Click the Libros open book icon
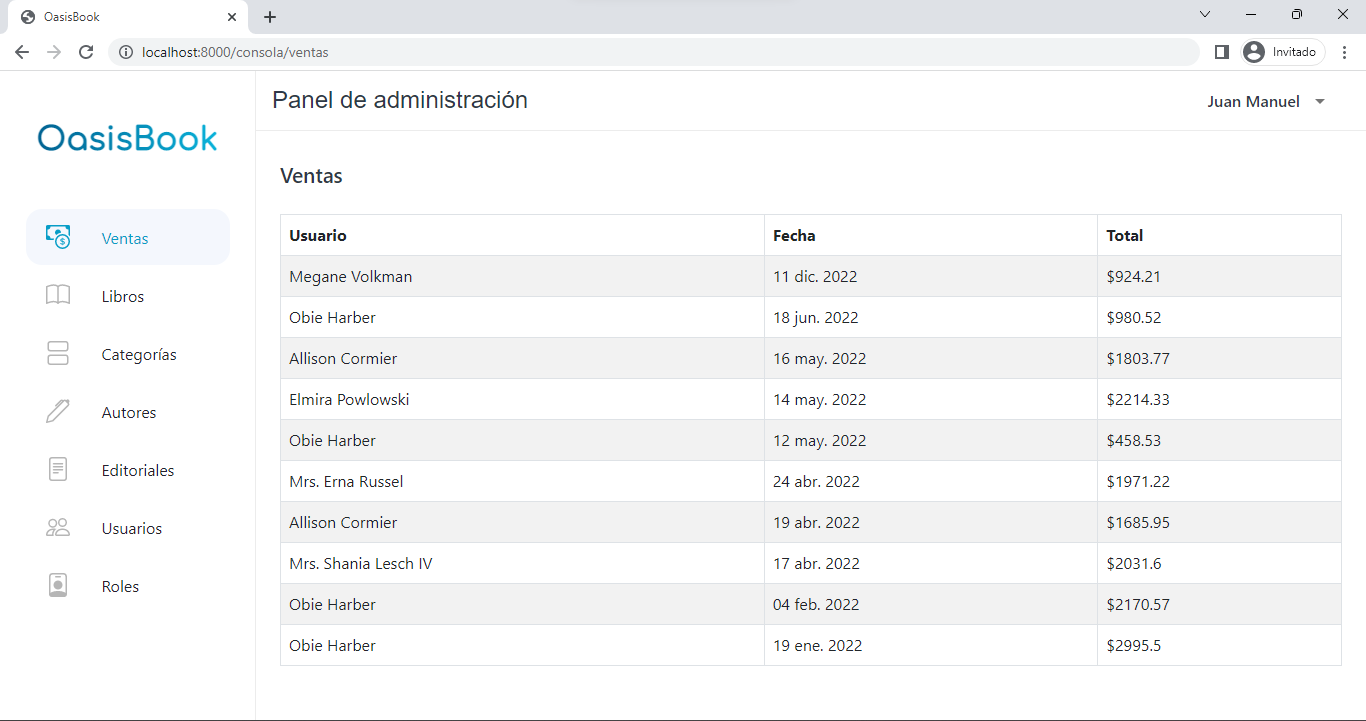The width and height of the screenshot is (1366, 721). (x=58, y=295)
